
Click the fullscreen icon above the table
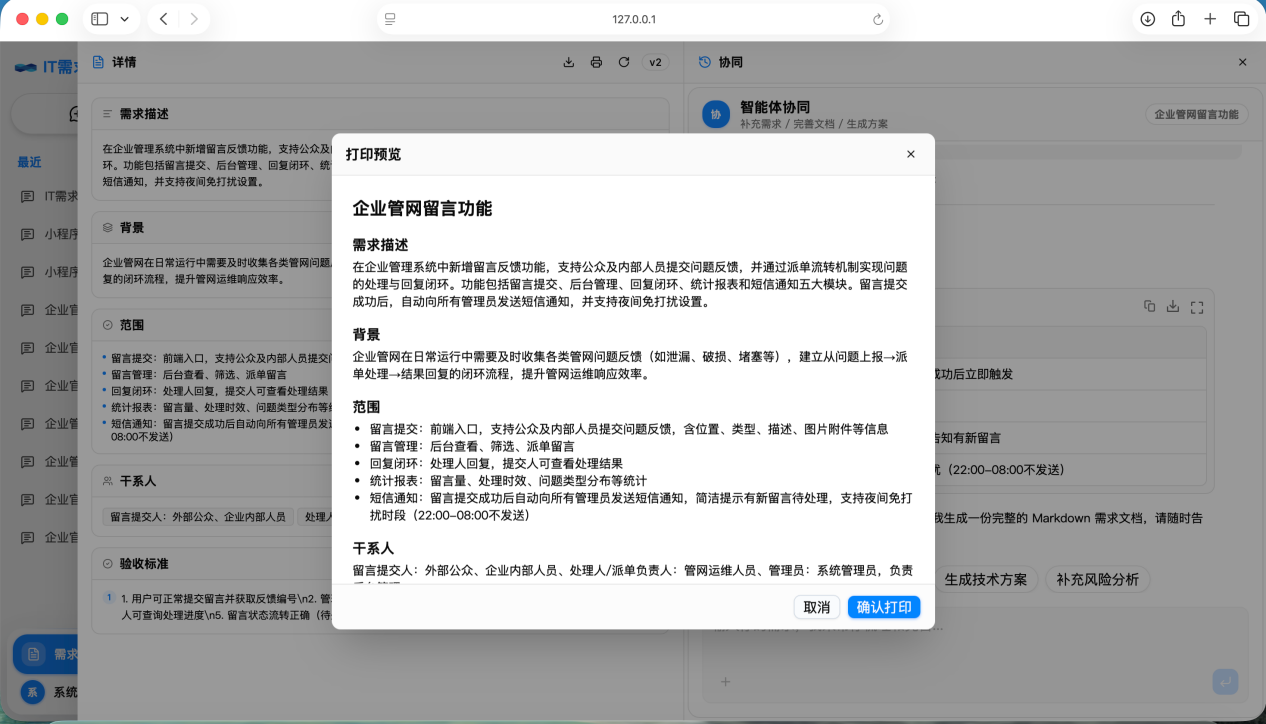coord(1197,307)
